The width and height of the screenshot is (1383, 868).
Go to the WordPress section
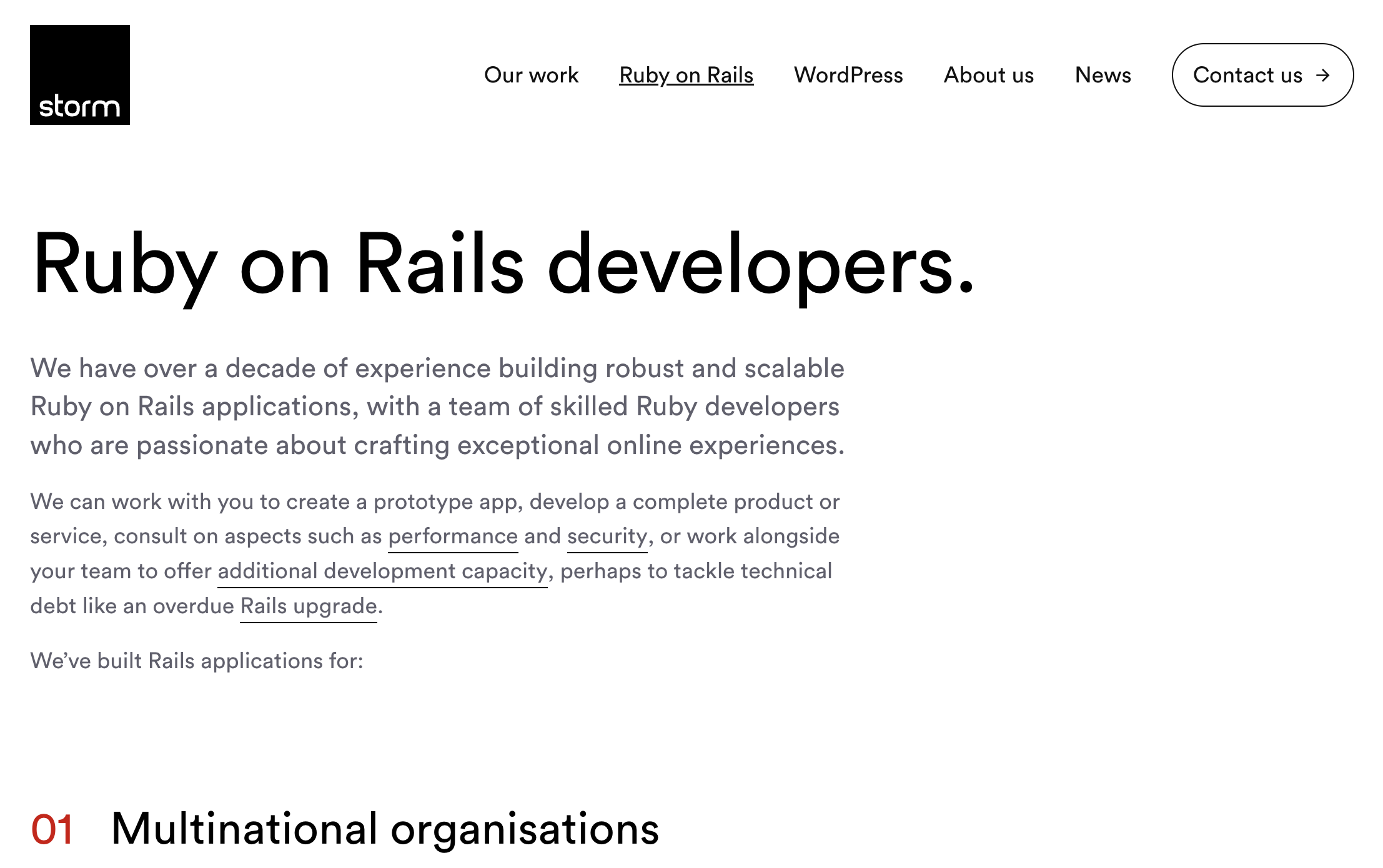pyautogui.click(x=848, y=75)
